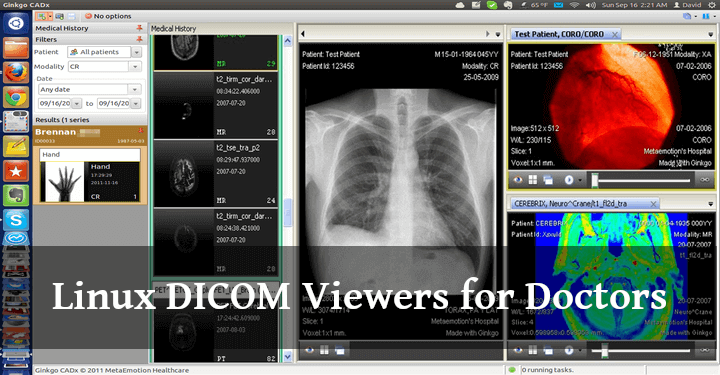Open Evernote elephant icon in launcher
This screenshot has width=720, height=375.
pos(16,196)
